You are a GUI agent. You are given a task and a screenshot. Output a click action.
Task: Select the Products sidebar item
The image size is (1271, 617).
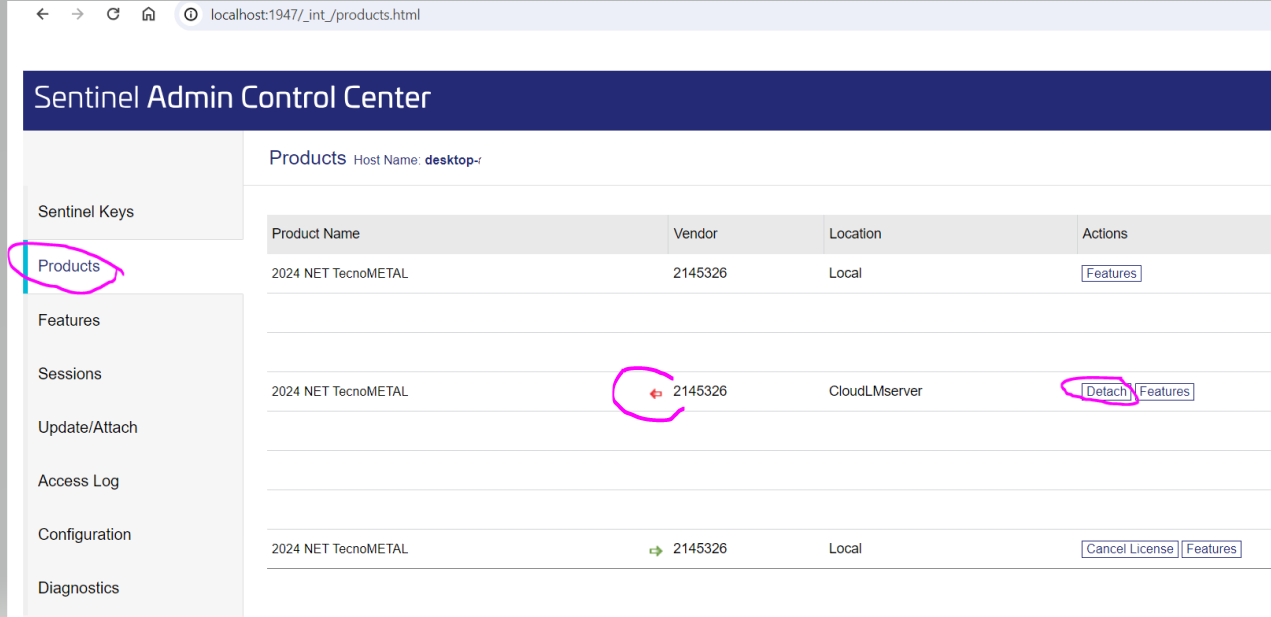(69, 266)
